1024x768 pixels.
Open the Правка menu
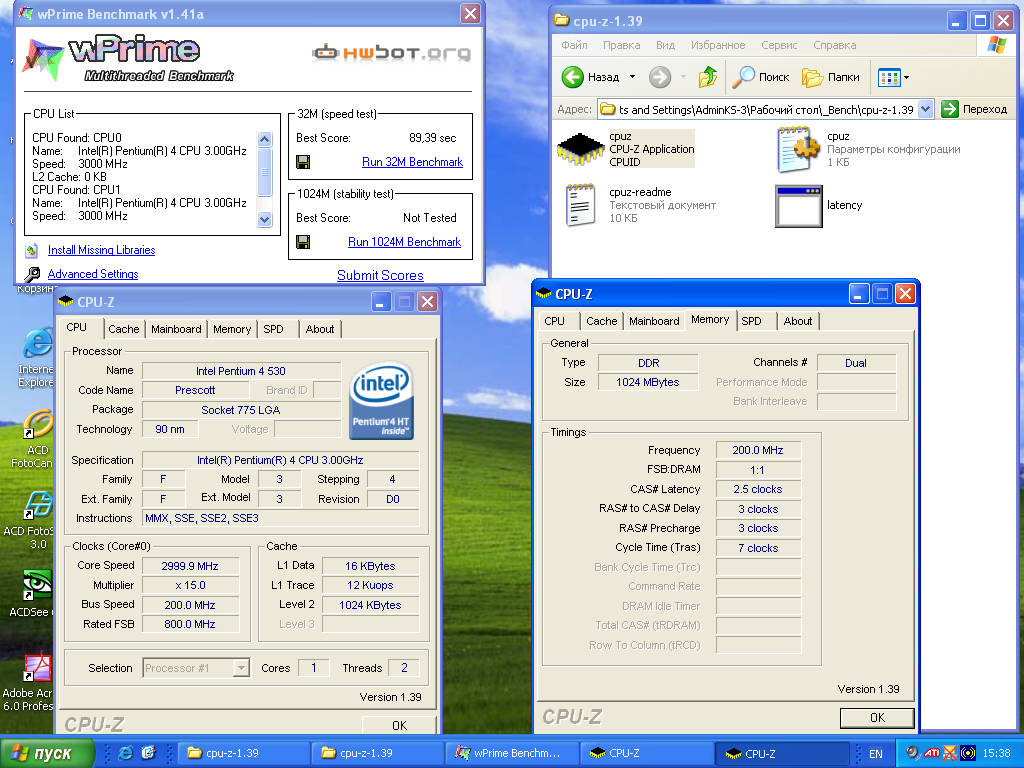(x=621, y=45)
